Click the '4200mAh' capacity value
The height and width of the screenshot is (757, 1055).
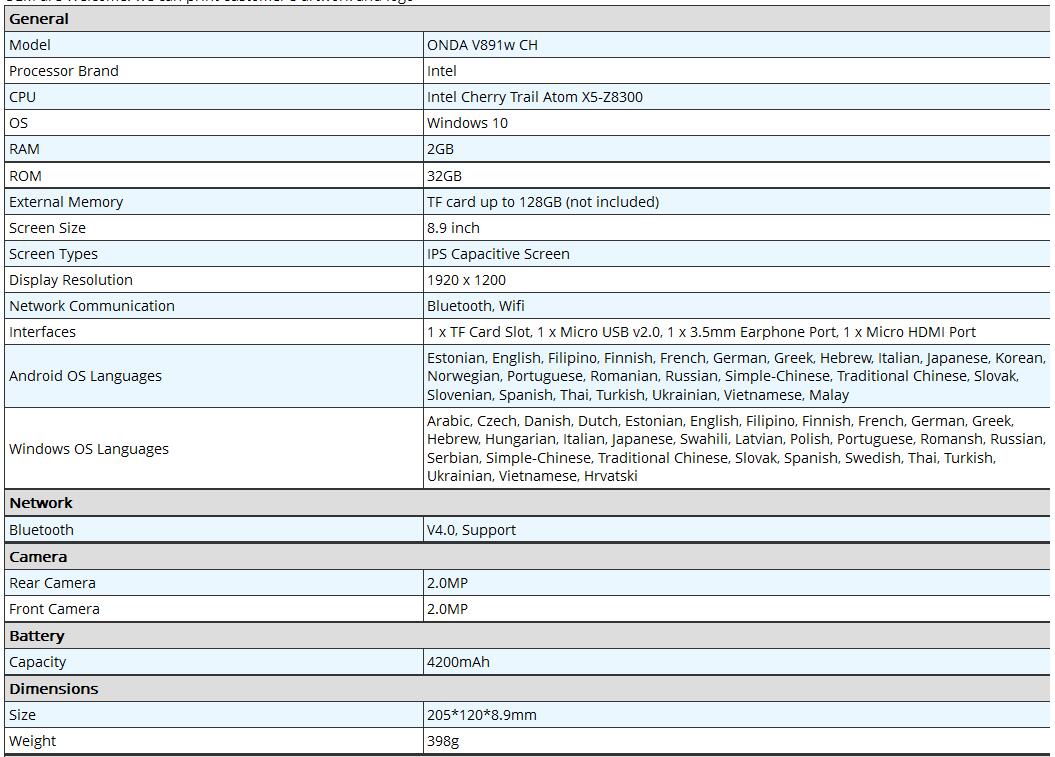coord(458,662)
